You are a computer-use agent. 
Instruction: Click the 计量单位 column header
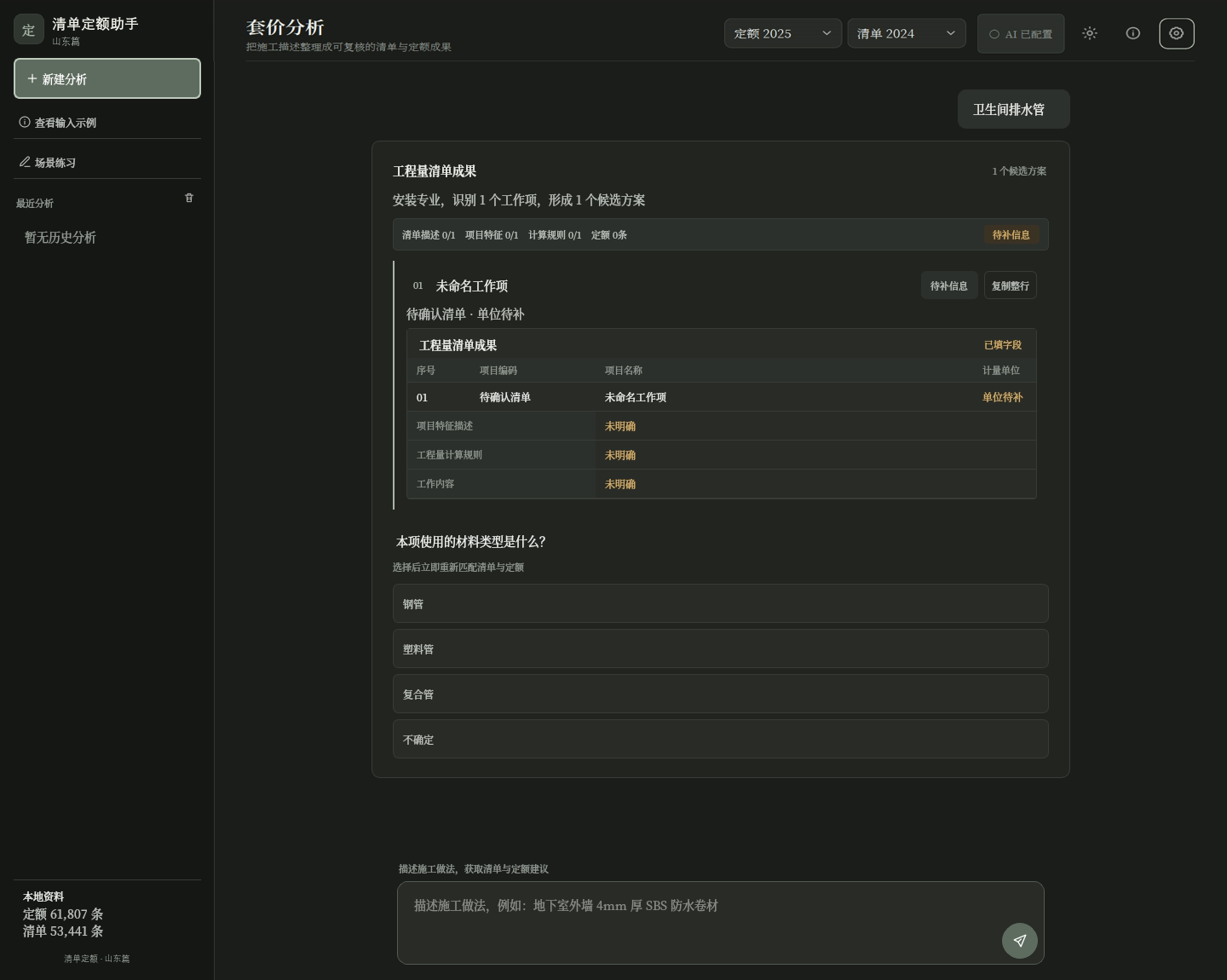tap(1001, 371)
